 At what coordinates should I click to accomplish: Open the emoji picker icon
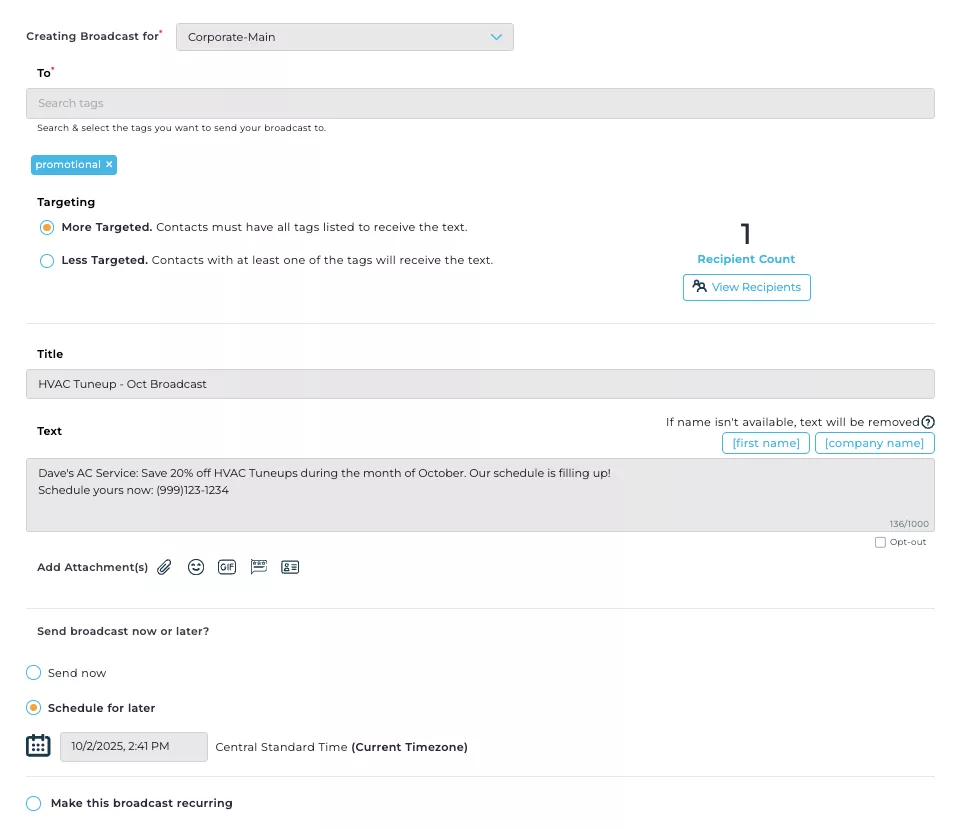click(x=196, y=567)
